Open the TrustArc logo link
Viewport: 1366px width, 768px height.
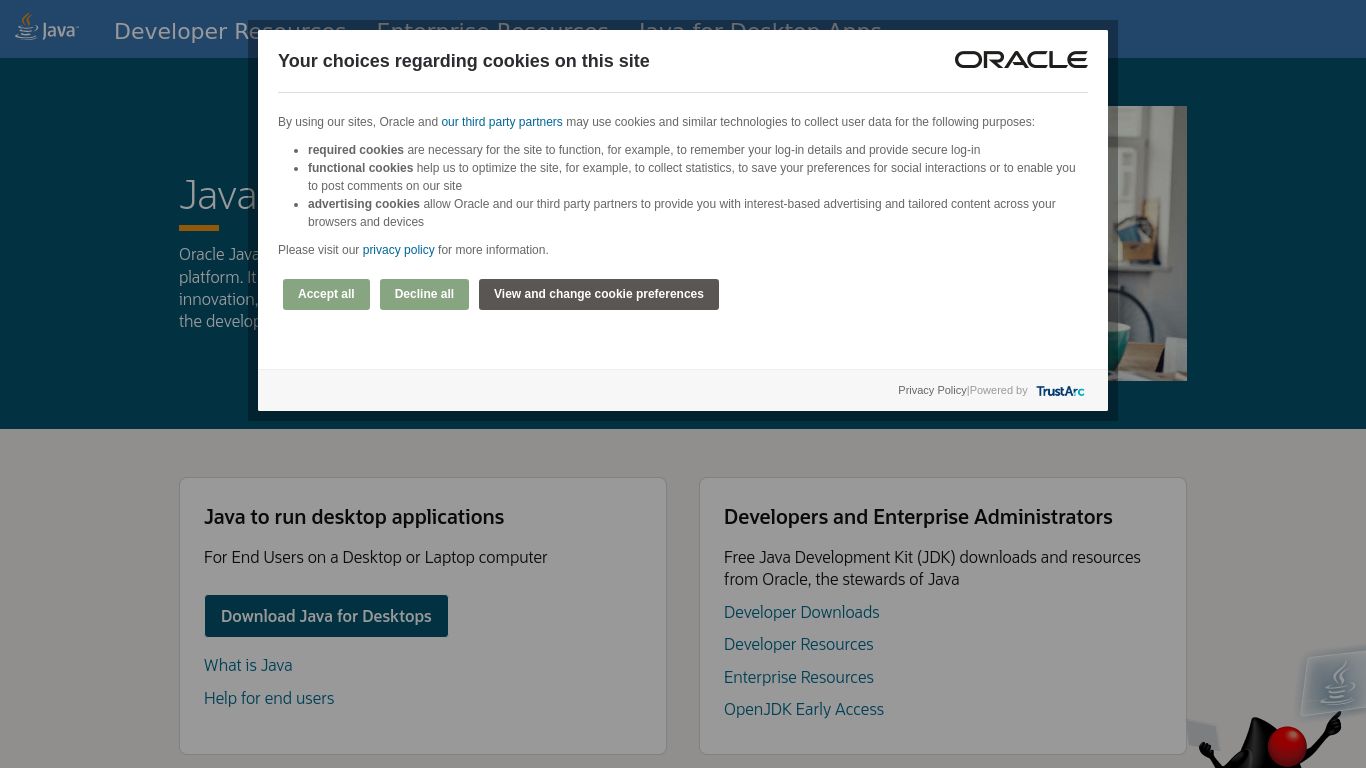1060,391
